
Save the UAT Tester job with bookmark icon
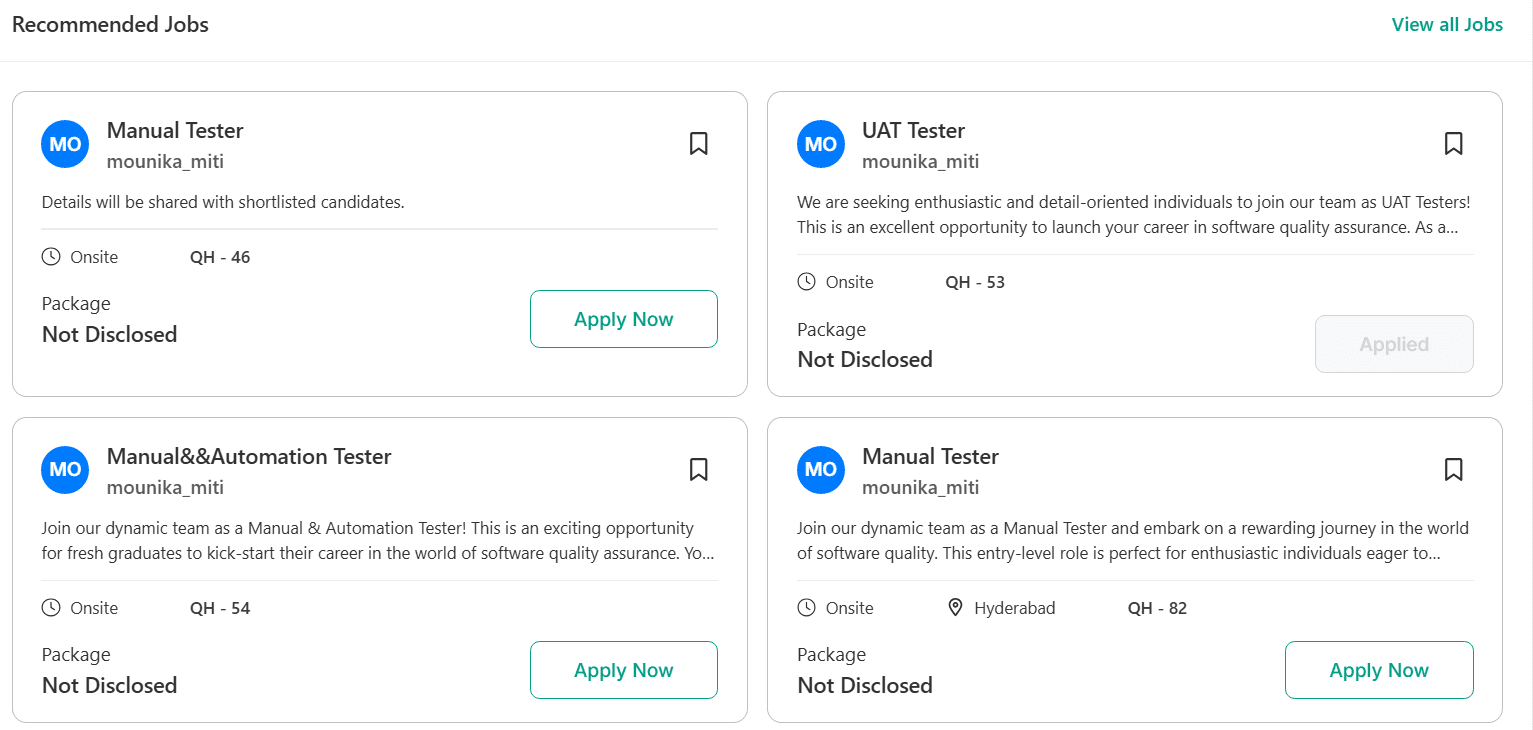(1454, 144)
